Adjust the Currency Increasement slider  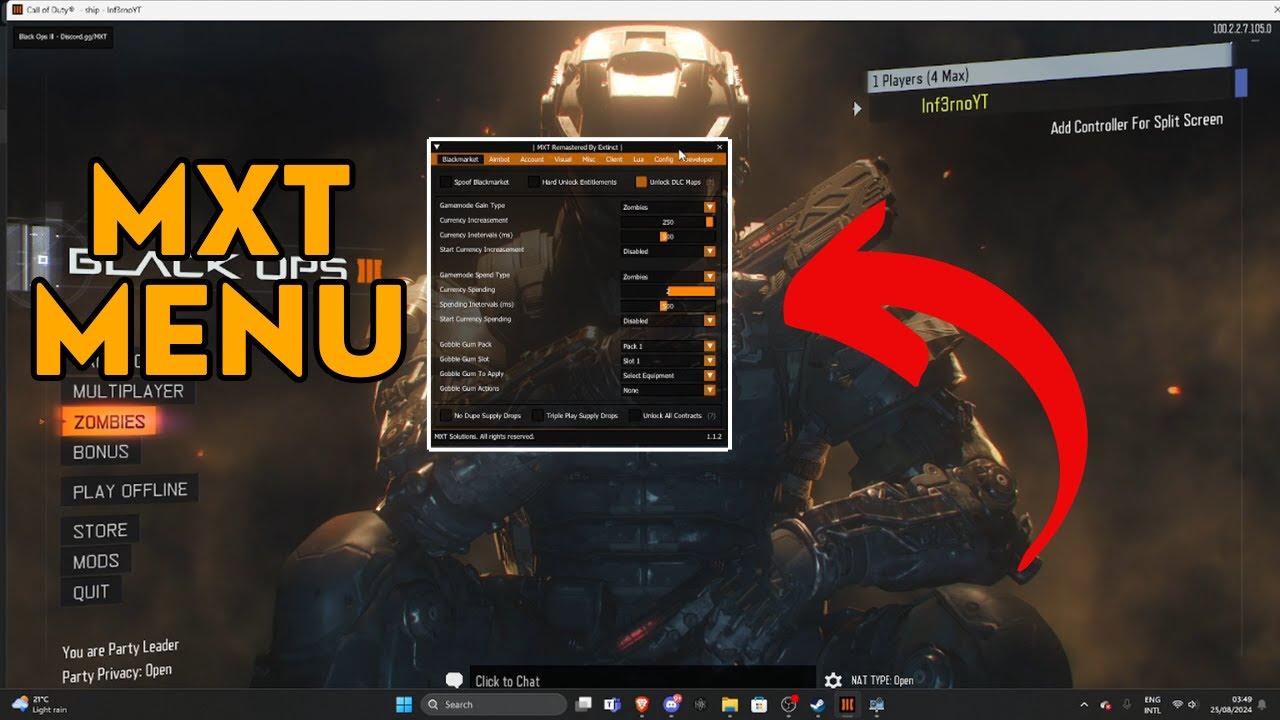(668, 222)
